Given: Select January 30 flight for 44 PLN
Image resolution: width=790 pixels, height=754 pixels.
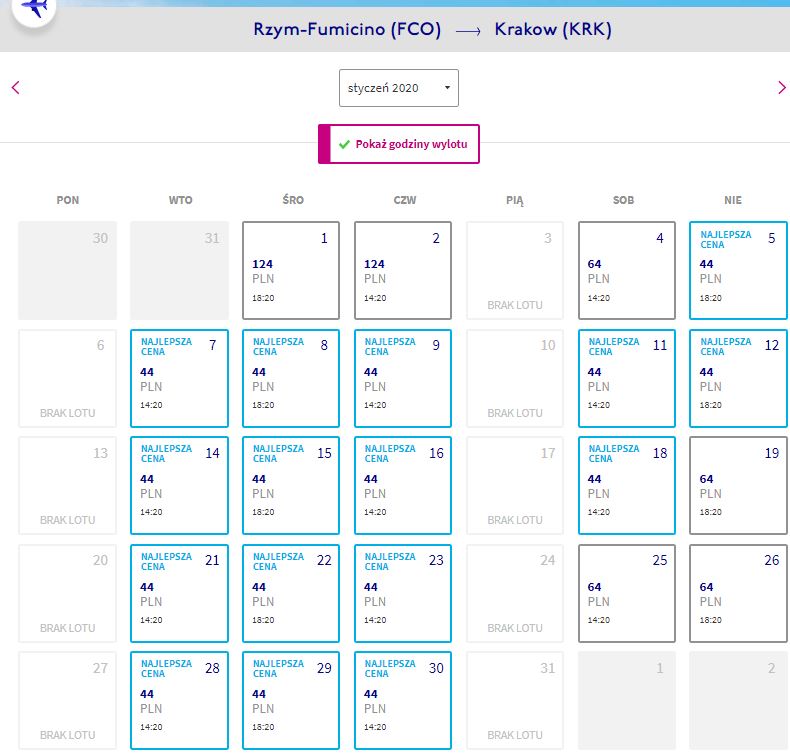Looking at the screenshot, I should (x=403, y=701).
